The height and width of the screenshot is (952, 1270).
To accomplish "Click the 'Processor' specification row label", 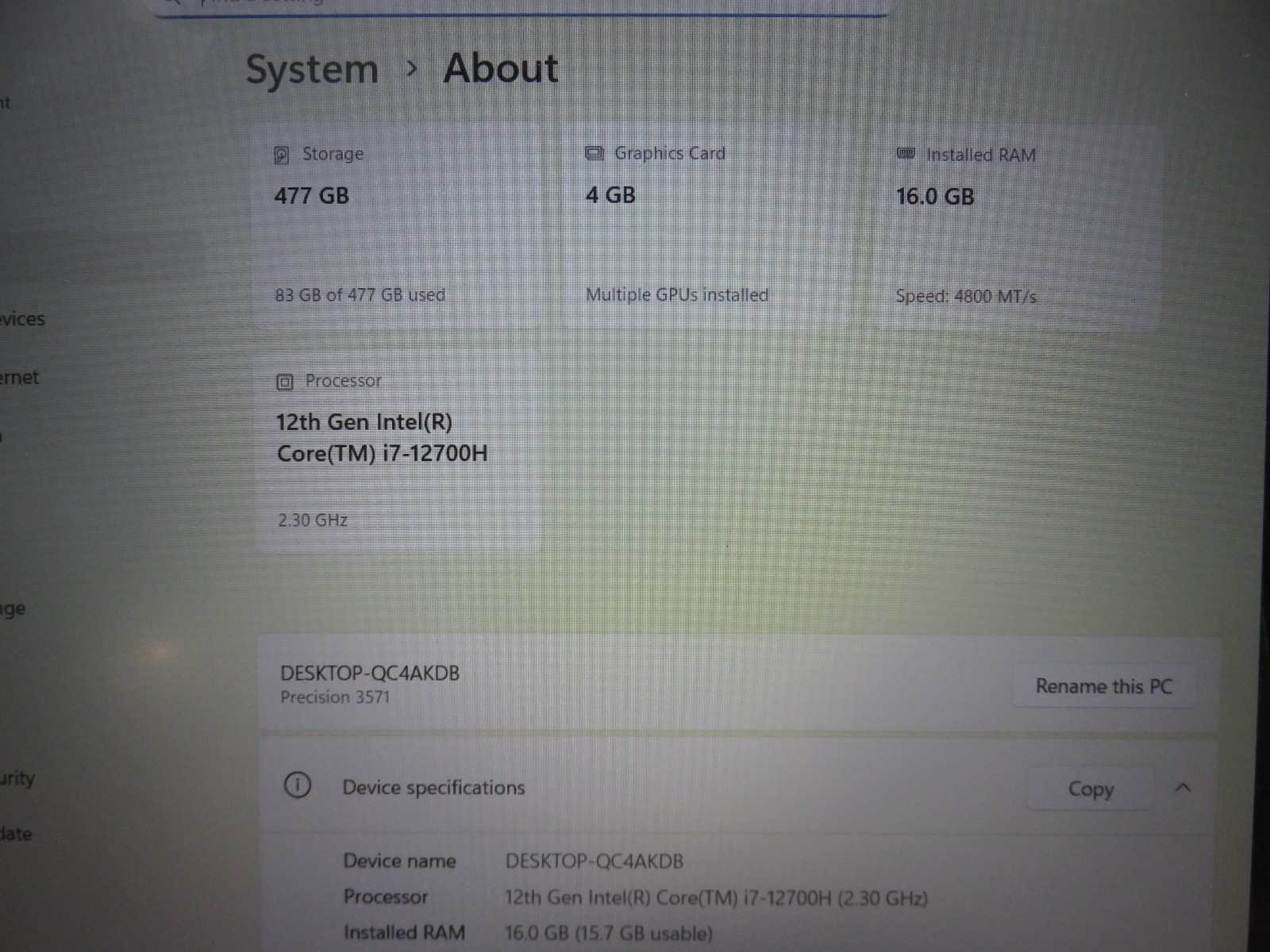I will click(x=386, y=897).
